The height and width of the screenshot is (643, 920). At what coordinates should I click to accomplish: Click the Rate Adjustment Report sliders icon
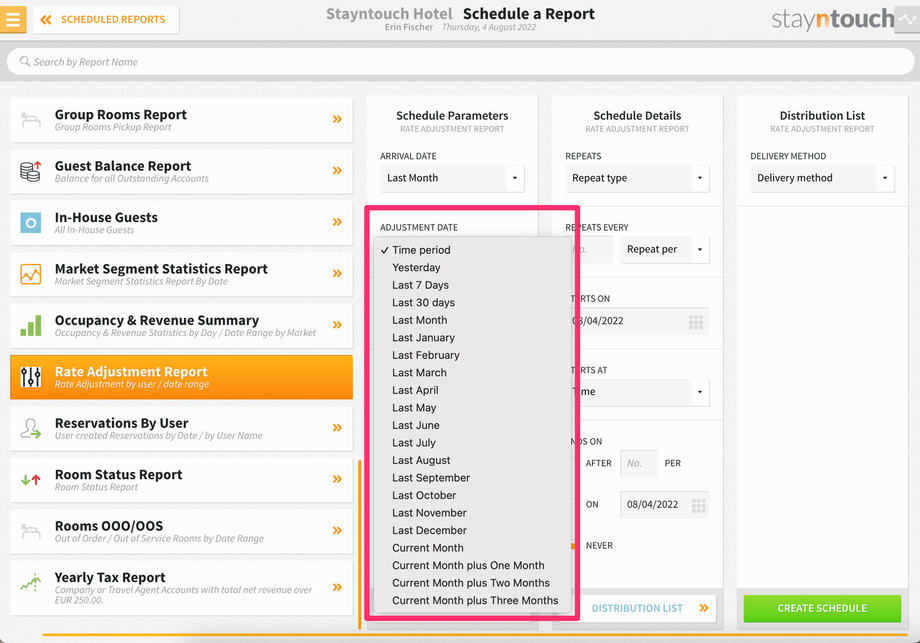[x=31, y=377]
